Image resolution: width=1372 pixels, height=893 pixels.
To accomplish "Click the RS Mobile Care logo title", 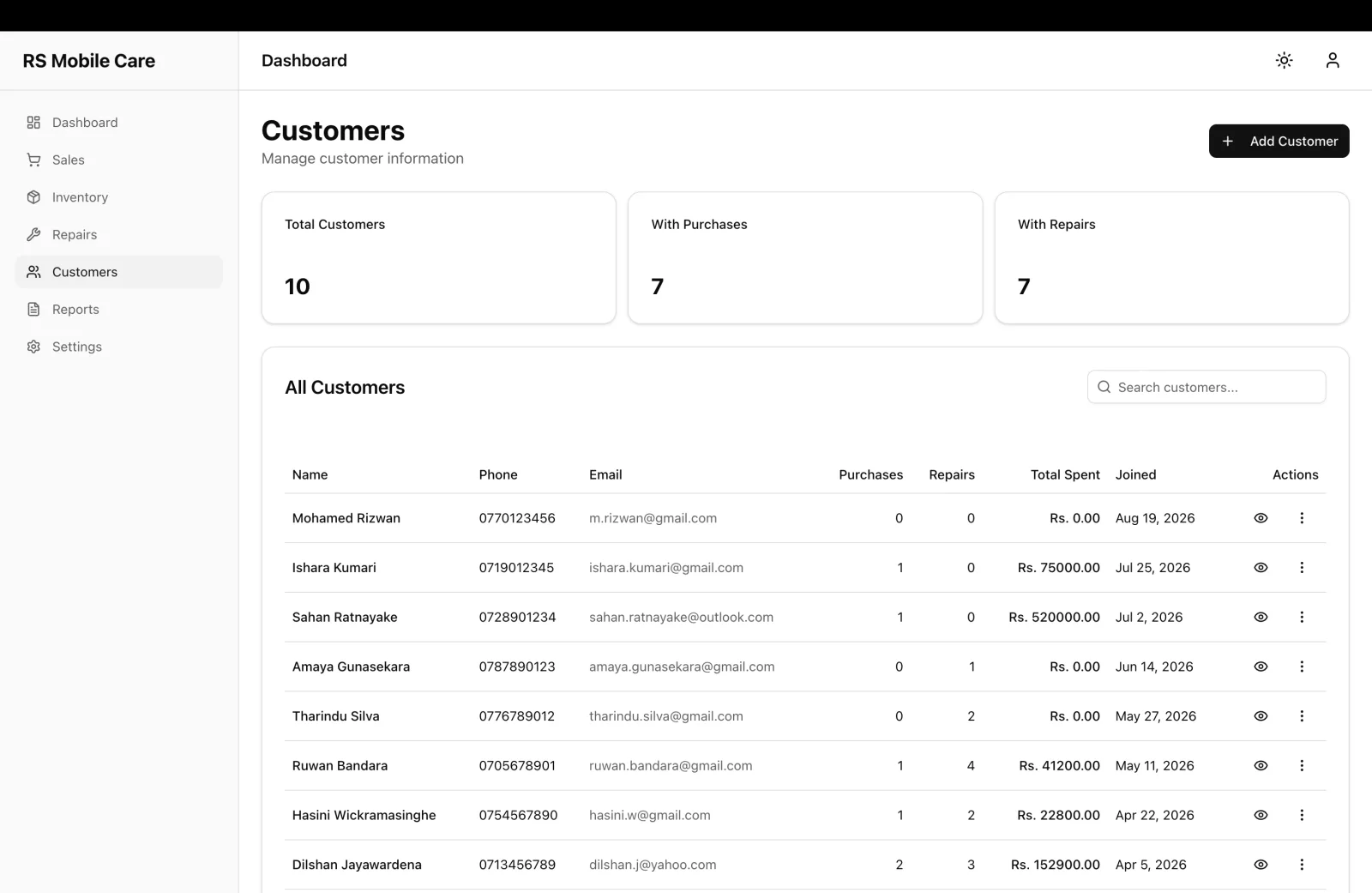I will pos(89,61).
